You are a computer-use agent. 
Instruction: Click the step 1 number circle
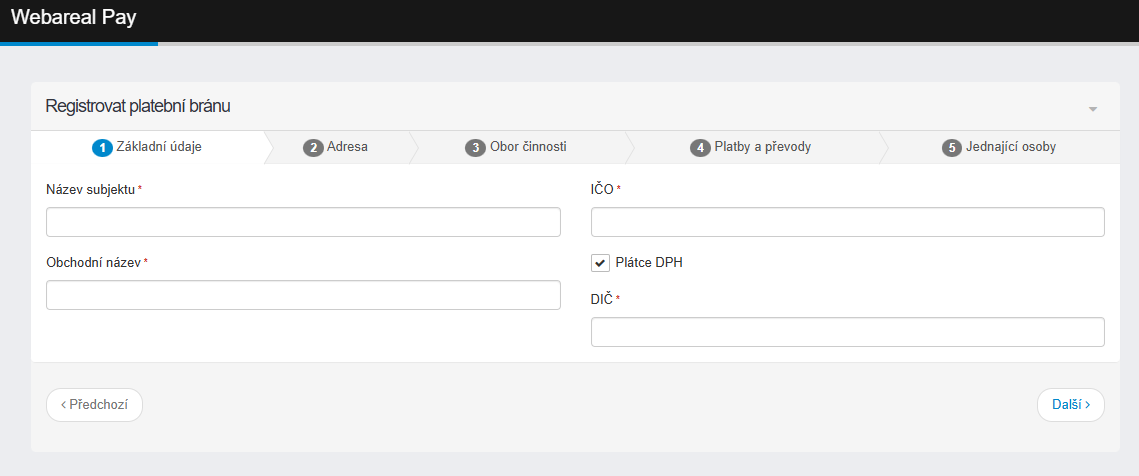pos(101,148)
